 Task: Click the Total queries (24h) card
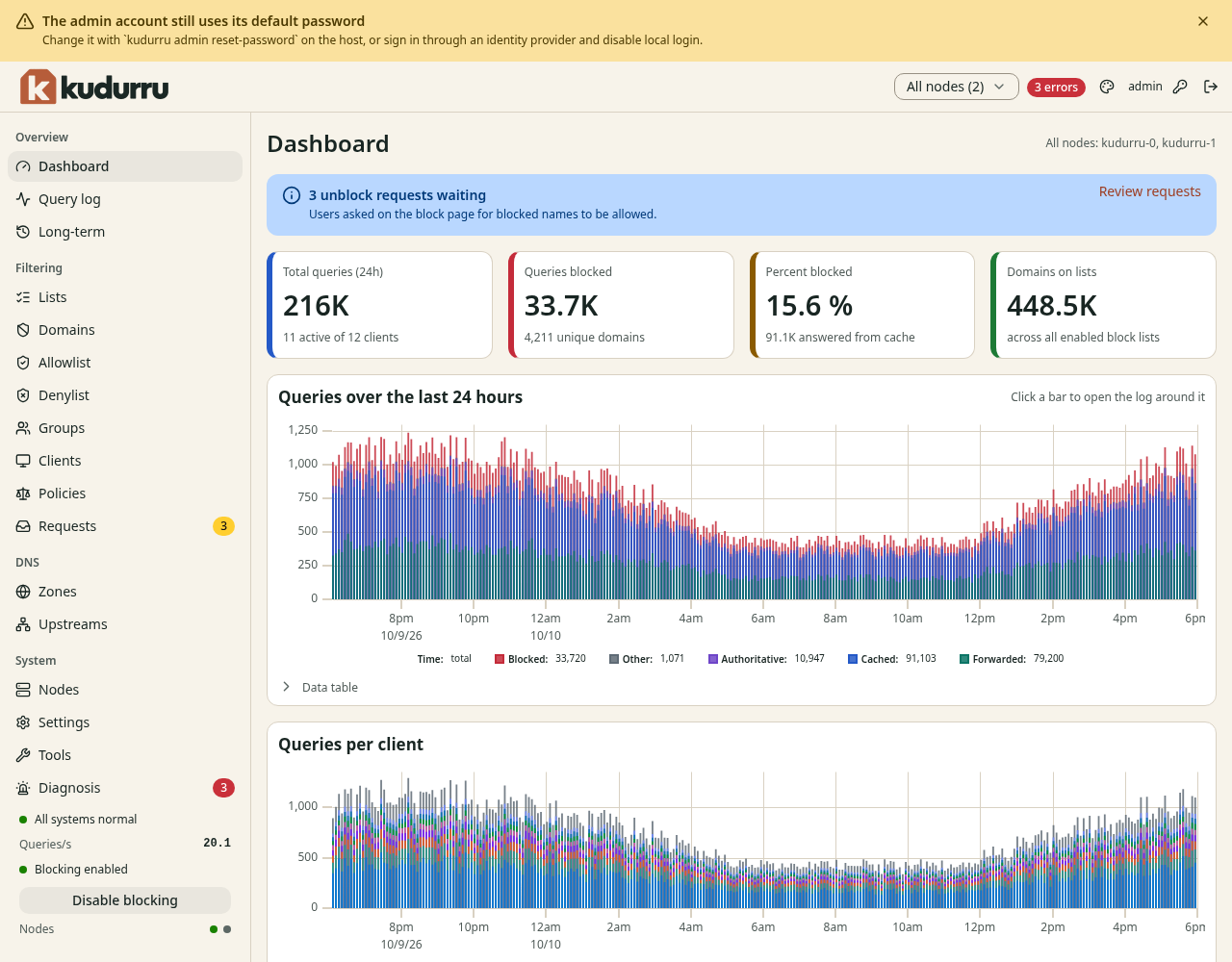(379, 305)
